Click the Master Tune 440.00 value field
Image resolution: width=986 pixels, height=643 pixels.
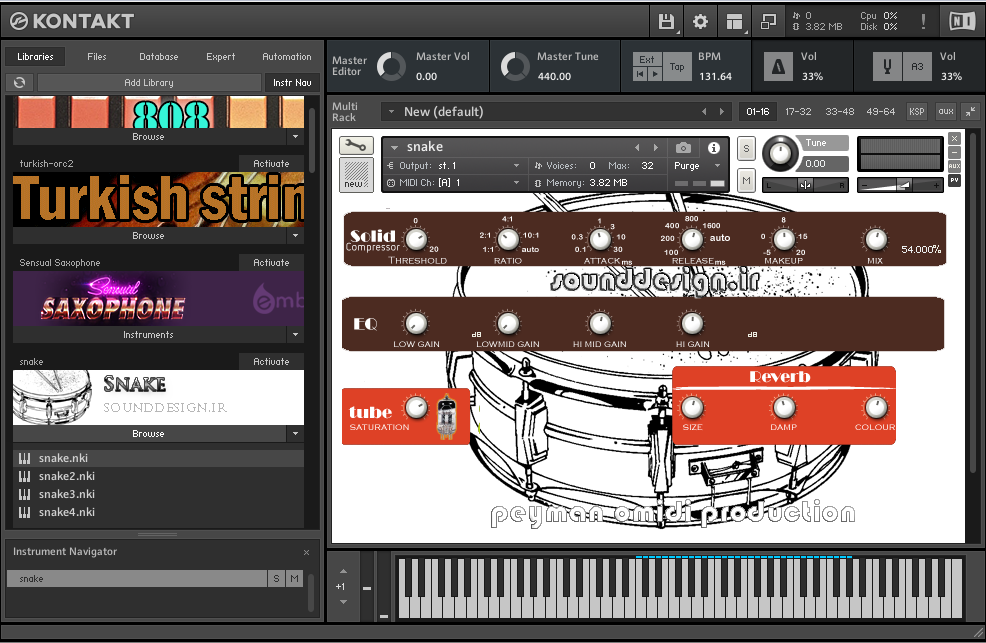[x=554, y=77]
